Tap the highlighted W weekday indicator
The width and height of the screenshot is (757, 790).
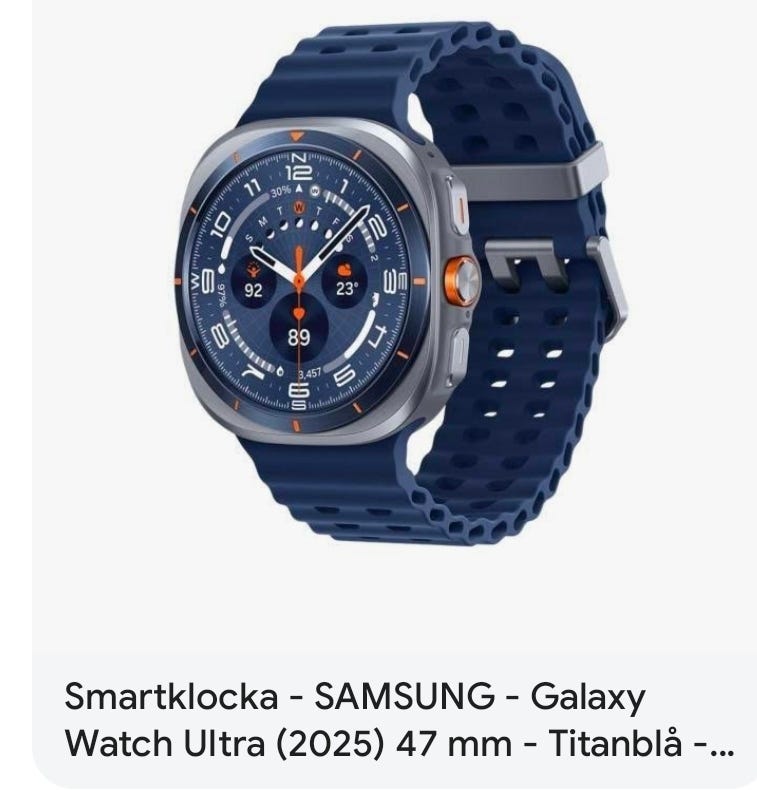click(299, 207)
